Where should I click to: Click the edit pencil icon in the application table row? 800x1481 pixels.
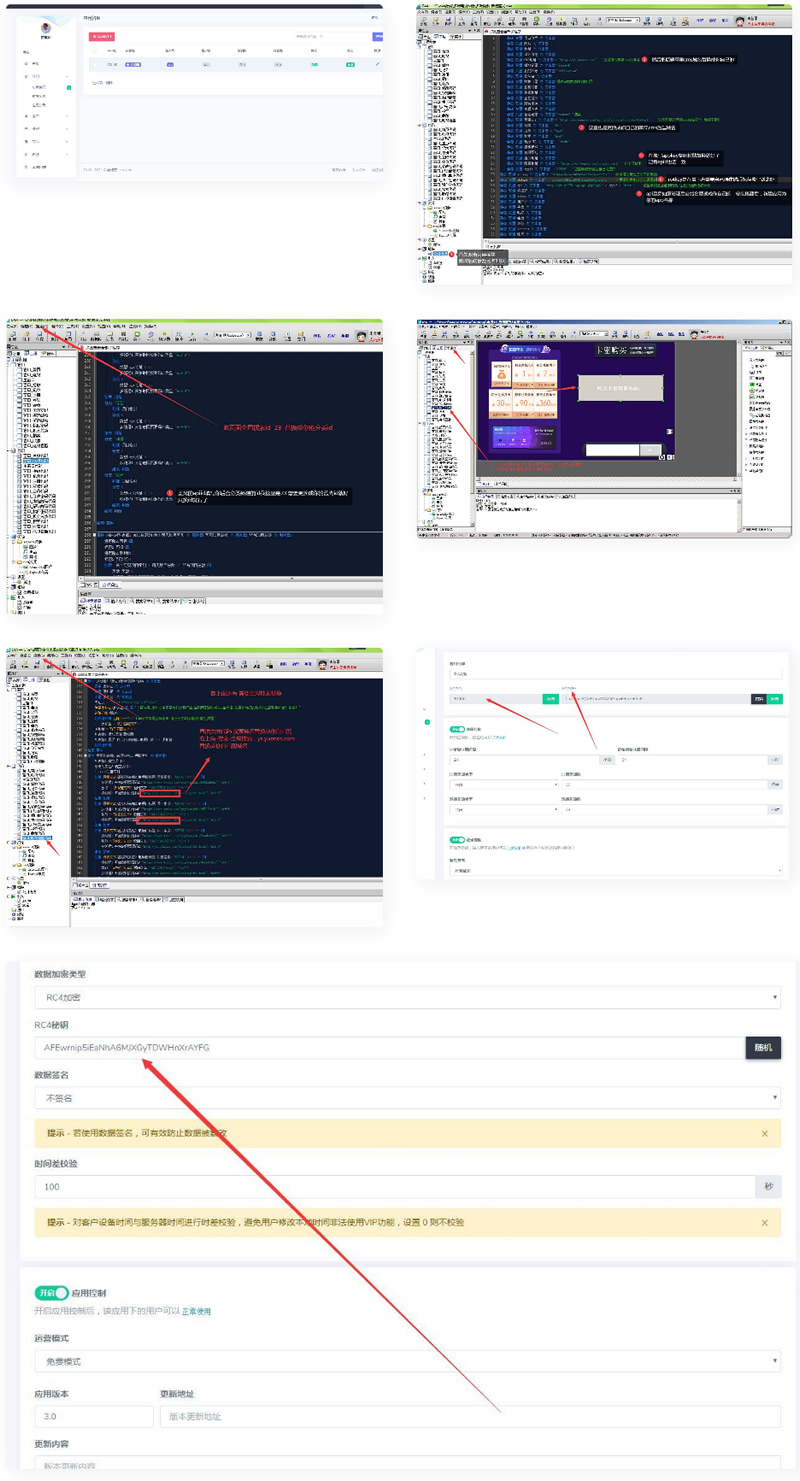379,63
